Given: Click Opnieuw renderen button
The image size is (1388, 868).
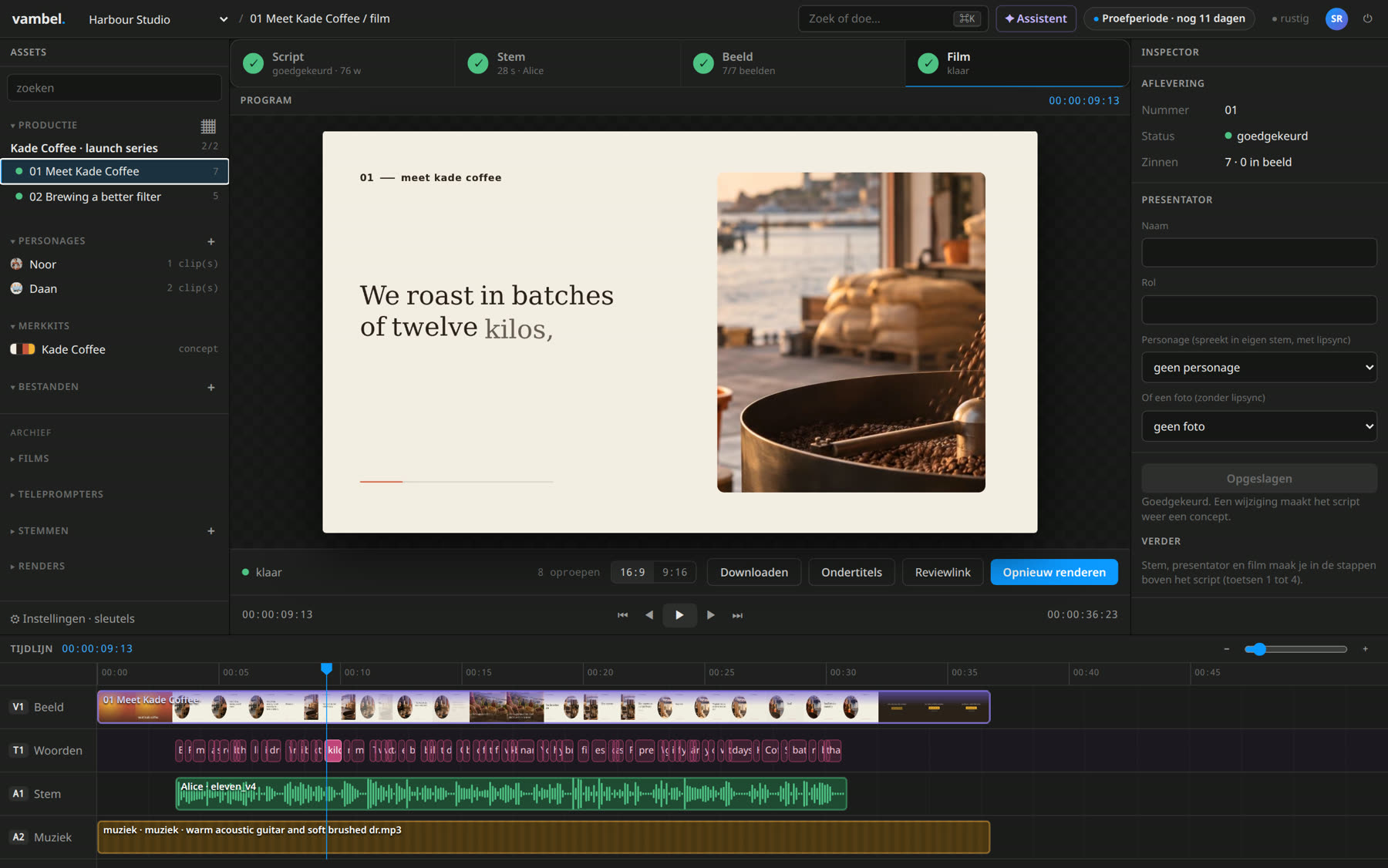Looking at the screenshot, I should coord(1054,572).
